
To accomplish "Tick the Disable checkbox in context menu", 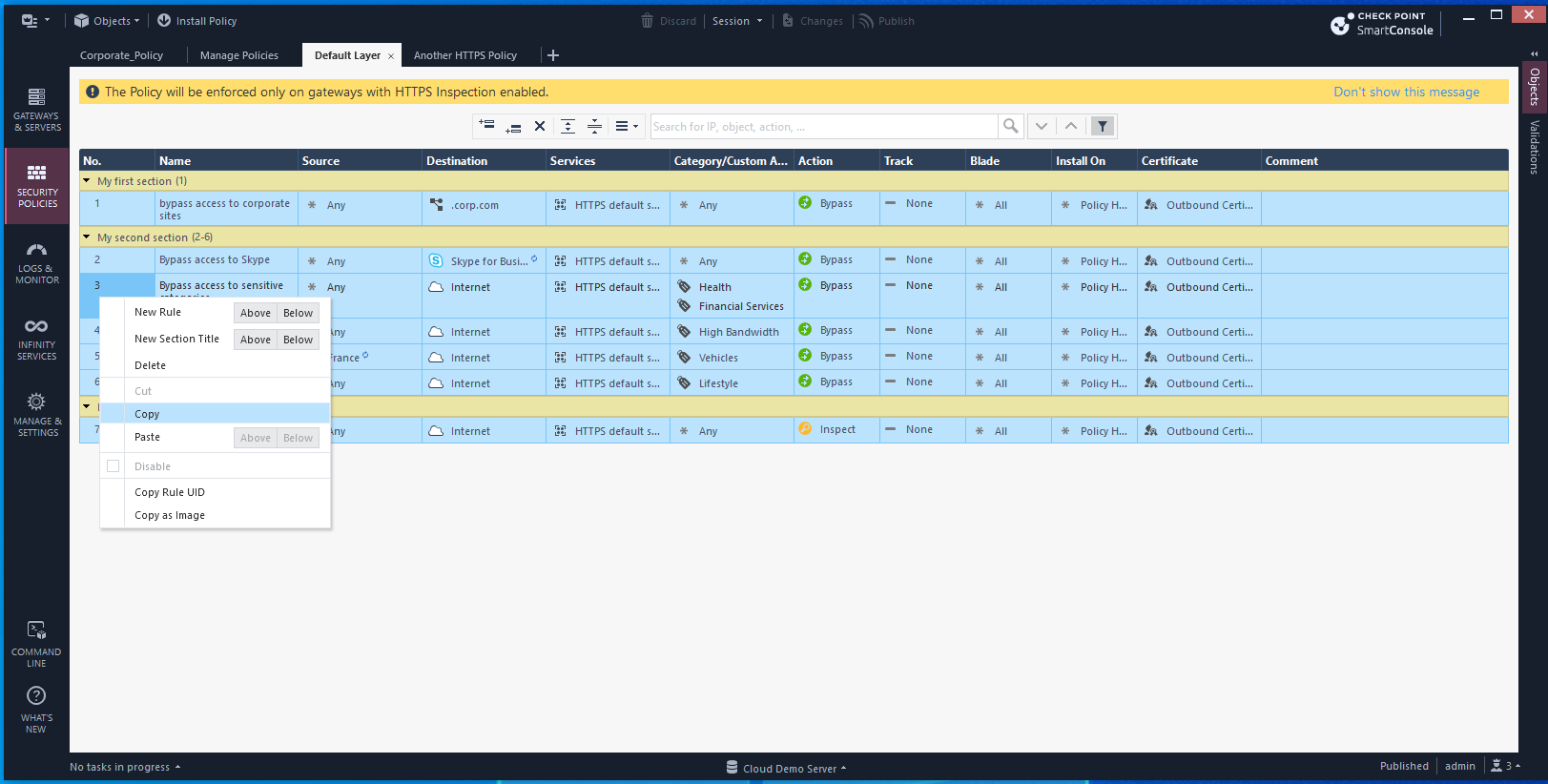I will tap(113, 466).
